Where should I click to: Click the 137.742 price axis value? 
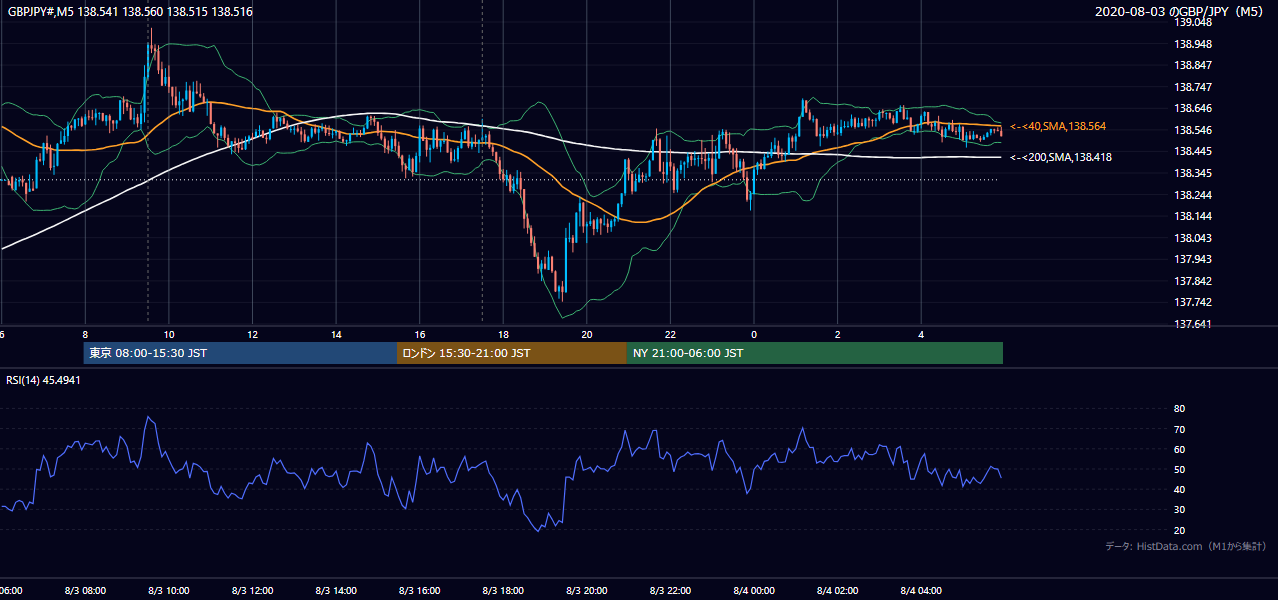tap(1192, 303)
